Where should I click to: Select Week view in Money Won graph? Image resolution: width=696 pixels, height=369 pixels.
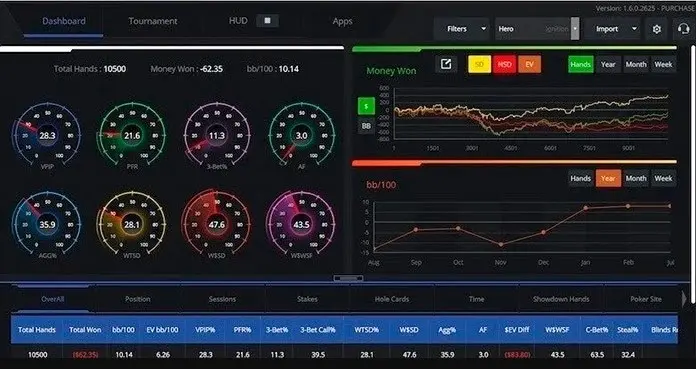tap(663, 64)
